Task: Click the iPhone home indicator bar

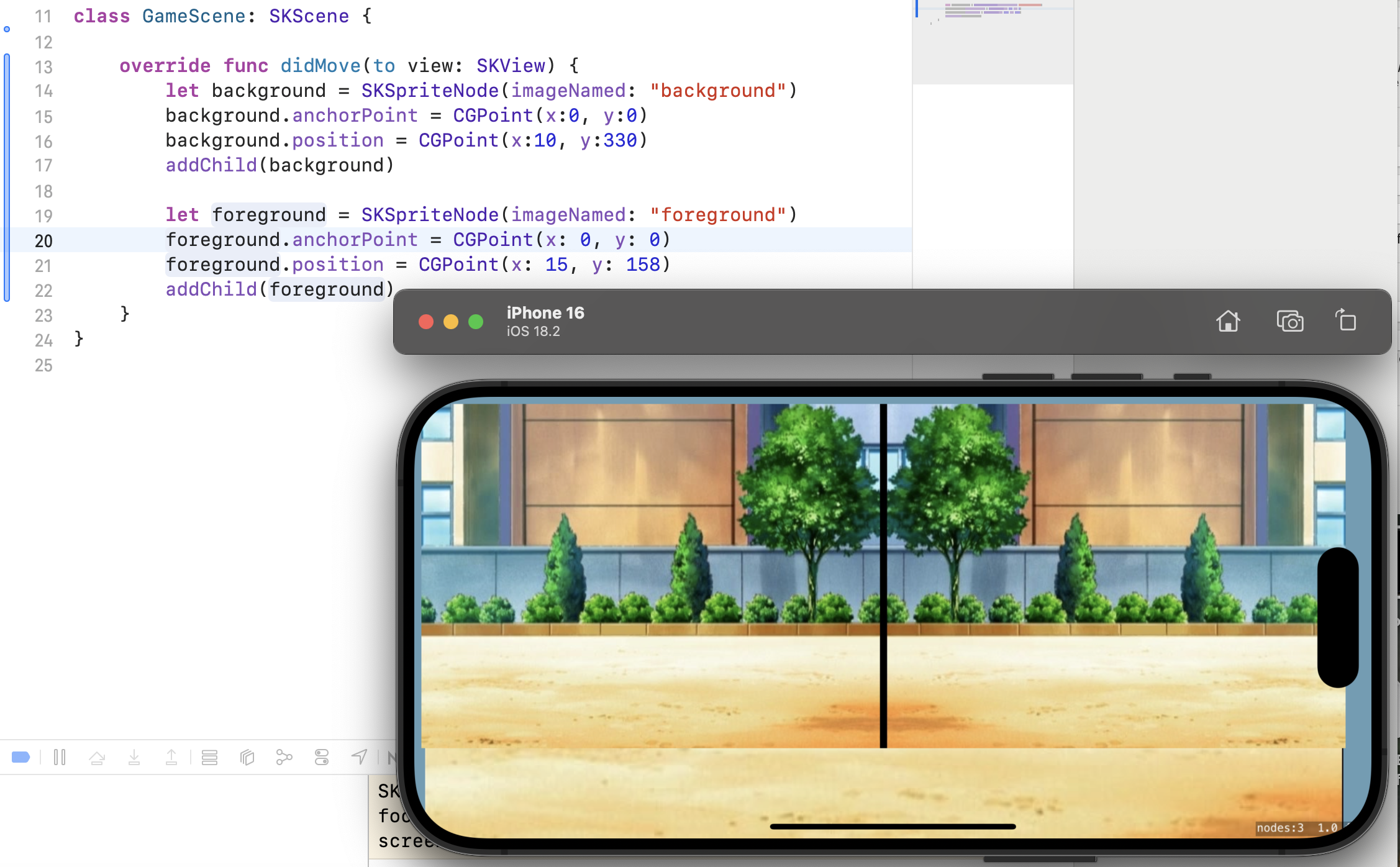Action: tap(893, 827)
